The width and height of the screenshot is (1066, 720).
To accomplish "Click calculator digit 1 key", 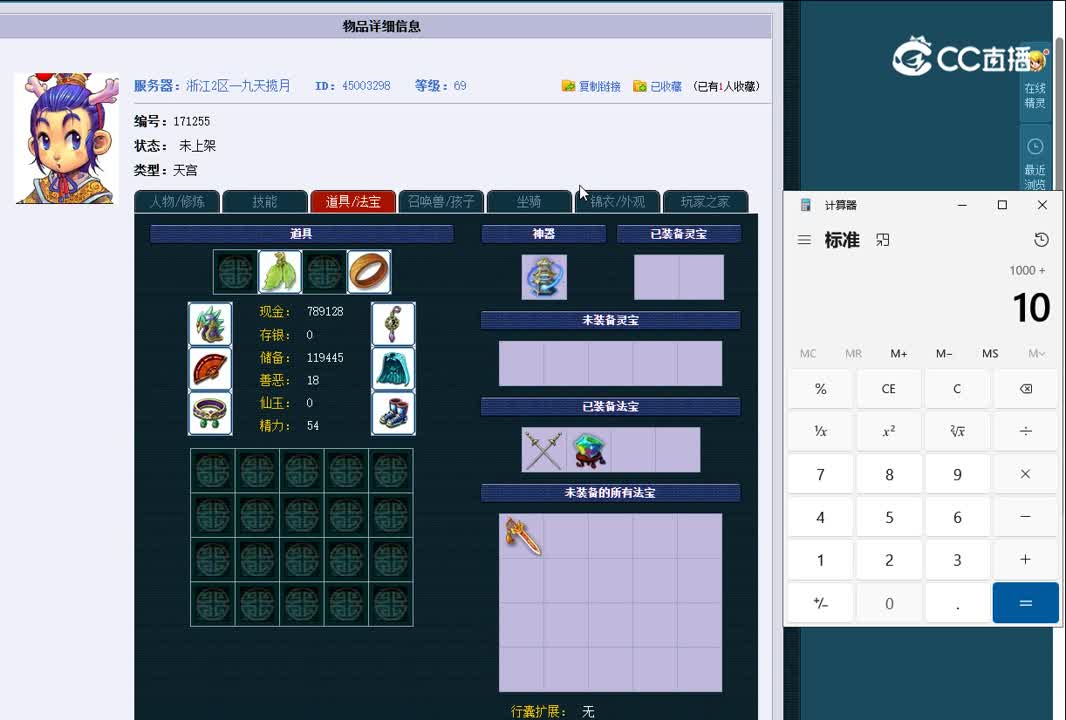I will click(x=821, y=560).
